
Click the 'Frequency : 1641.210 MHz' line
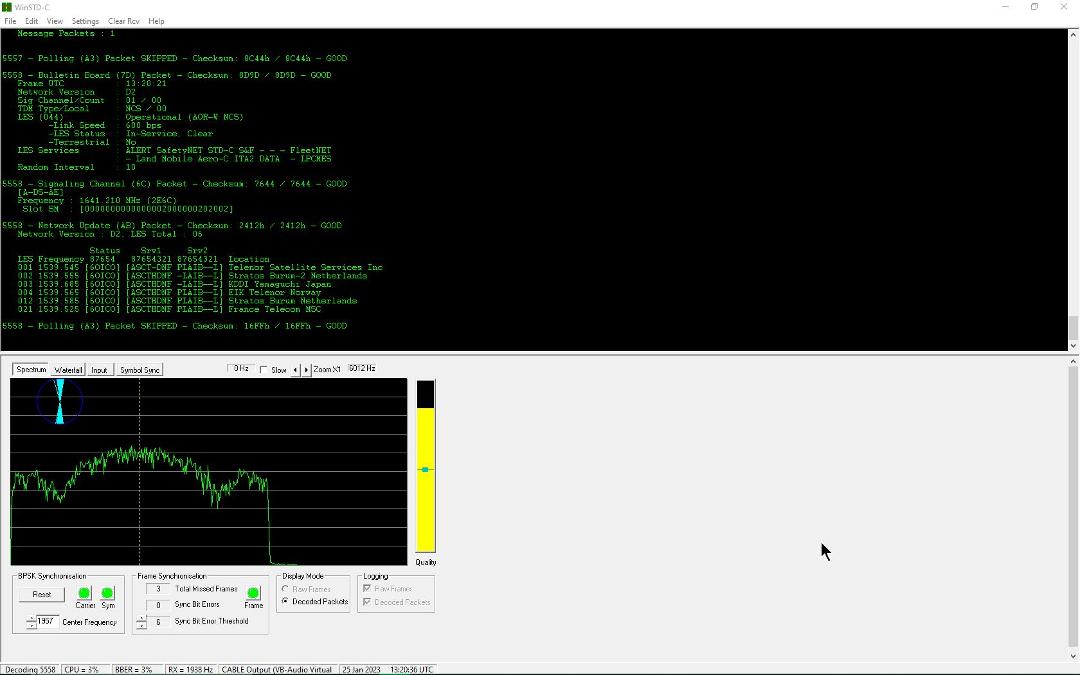pyautogui.click(x=97, y=200)
